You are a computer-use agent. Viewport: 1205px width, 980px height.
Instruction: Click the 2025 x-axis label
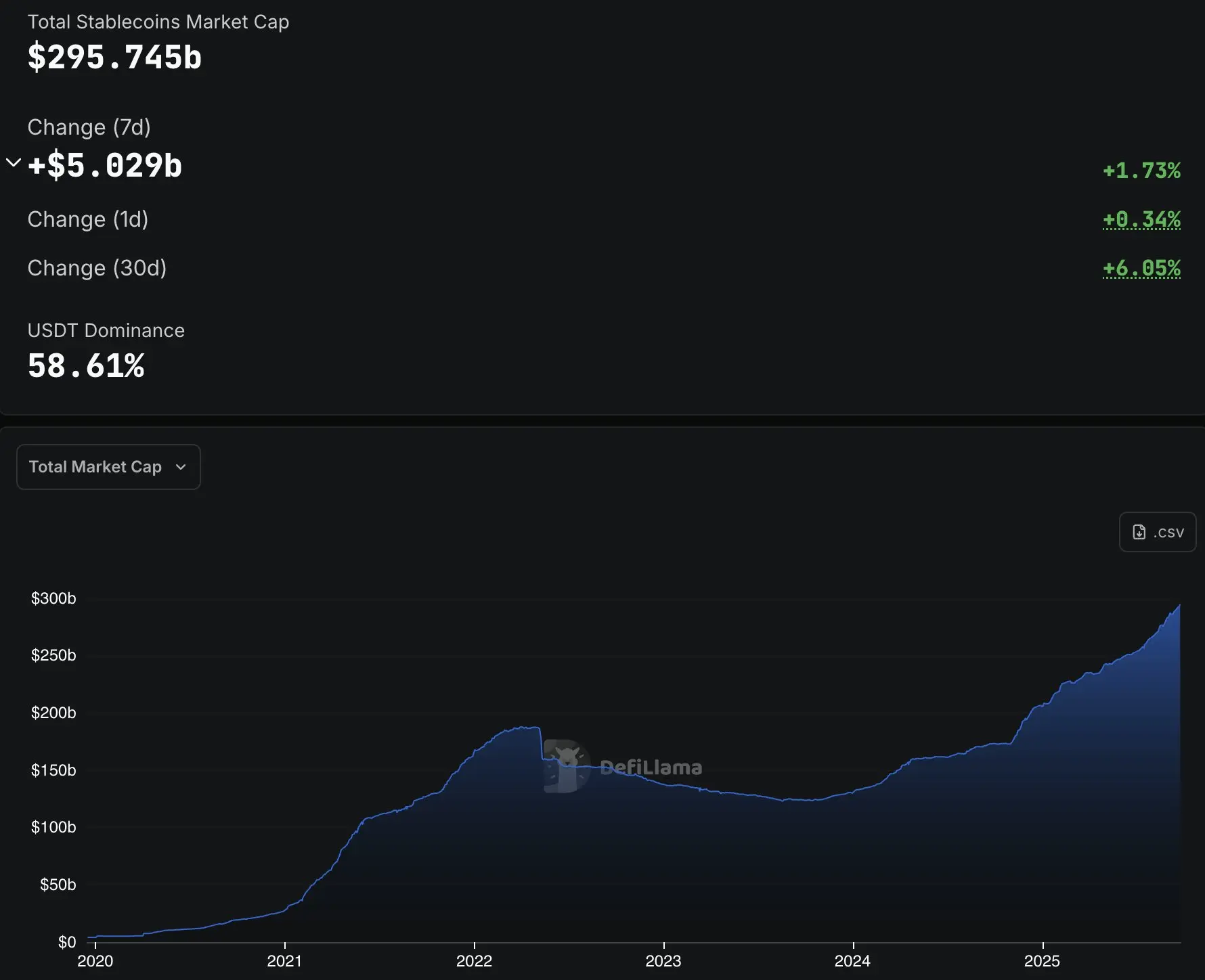pos(1042,961)
